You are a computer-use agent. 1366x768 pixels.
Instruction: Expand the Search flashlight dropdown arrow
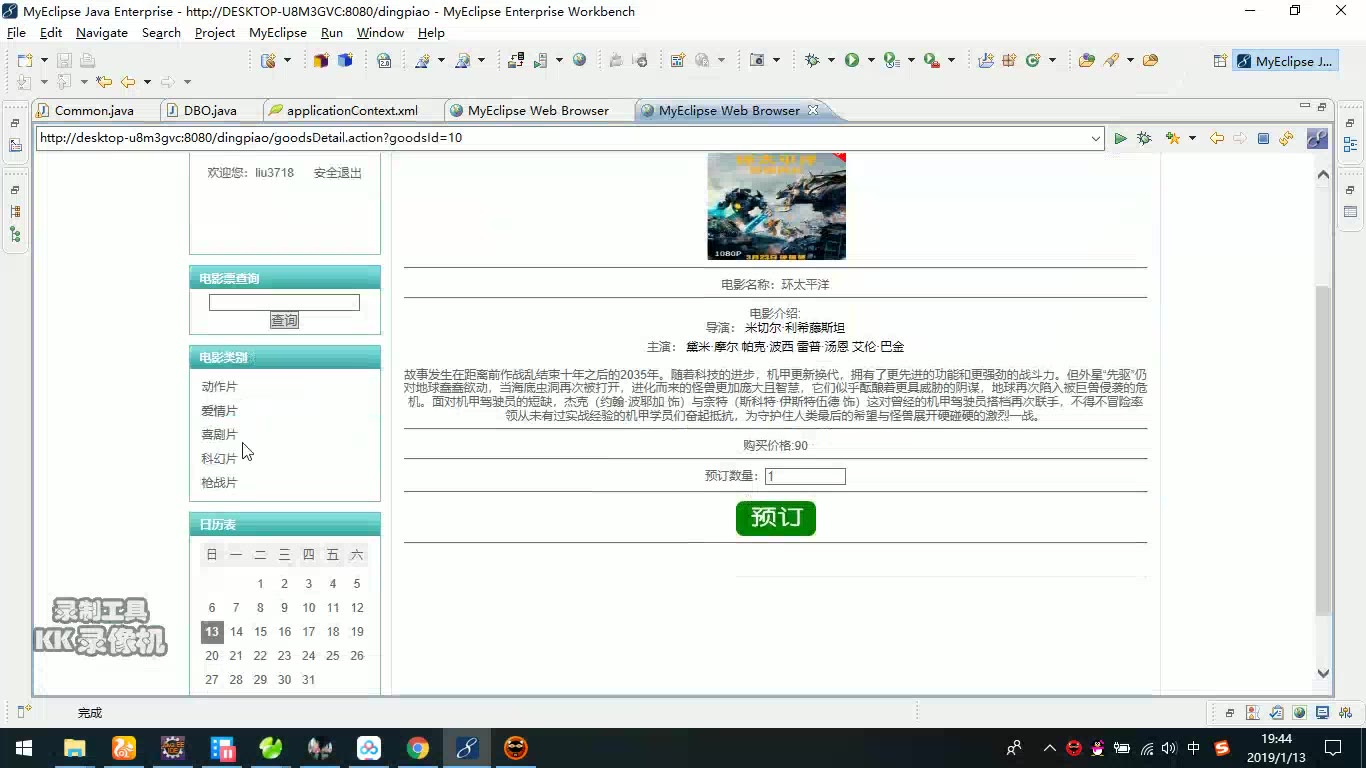(1131, 61)
